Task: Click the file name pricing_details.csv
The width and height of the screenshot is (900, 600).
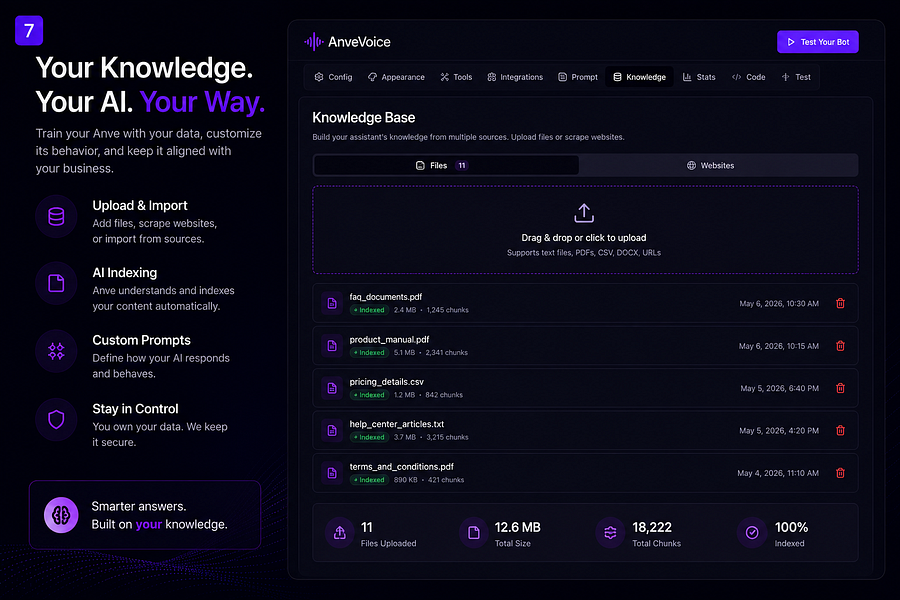Action: (386, 382)
